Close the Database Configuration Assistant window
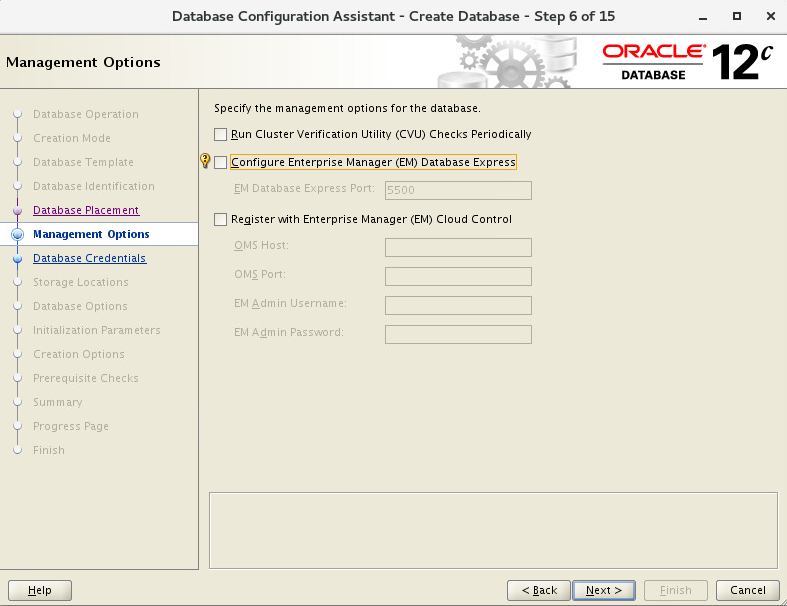 tap(771, 16)
